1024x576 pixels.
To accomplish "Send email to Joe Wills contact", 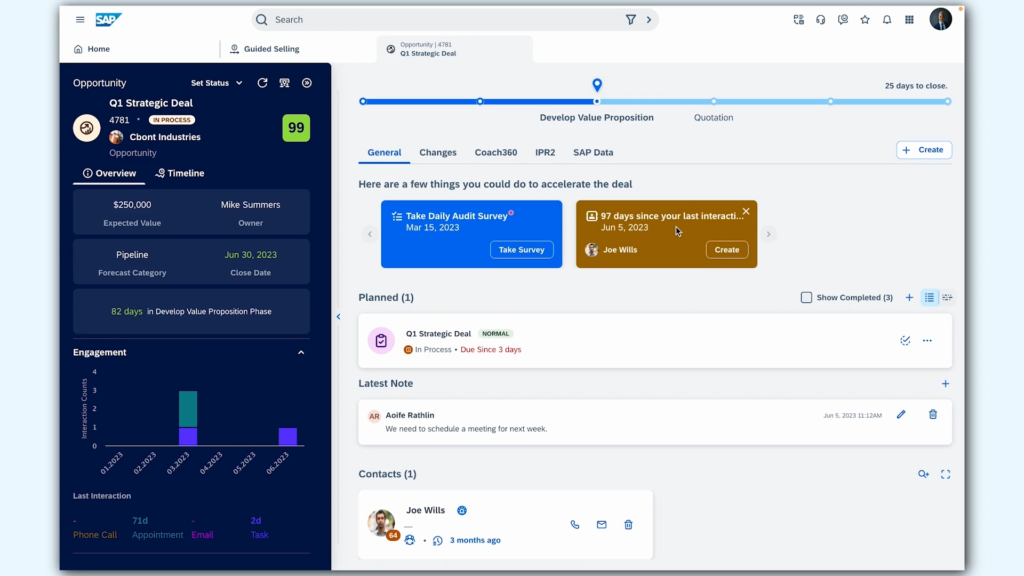I will 601,524.
